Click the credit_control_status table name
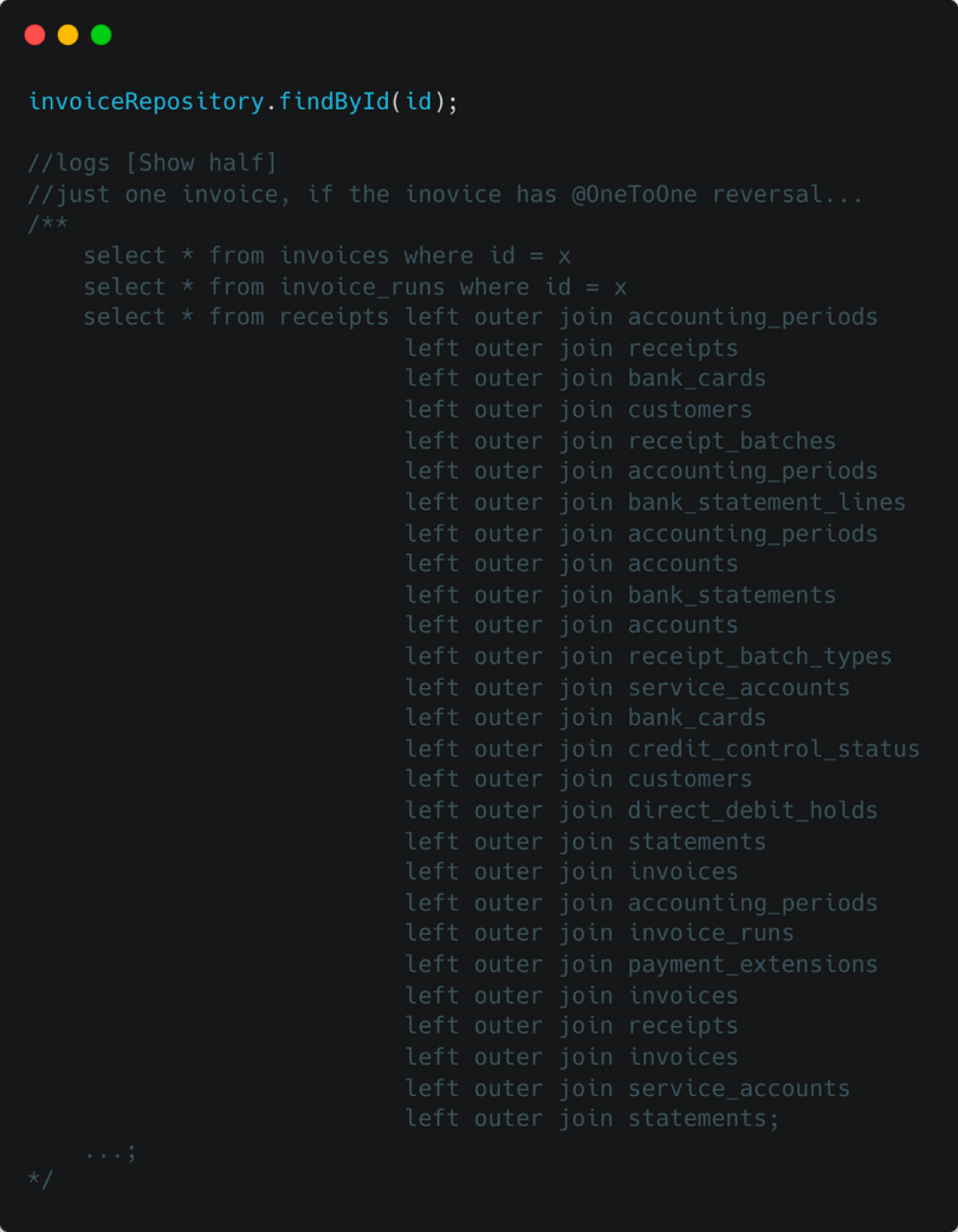 [773, 749]
